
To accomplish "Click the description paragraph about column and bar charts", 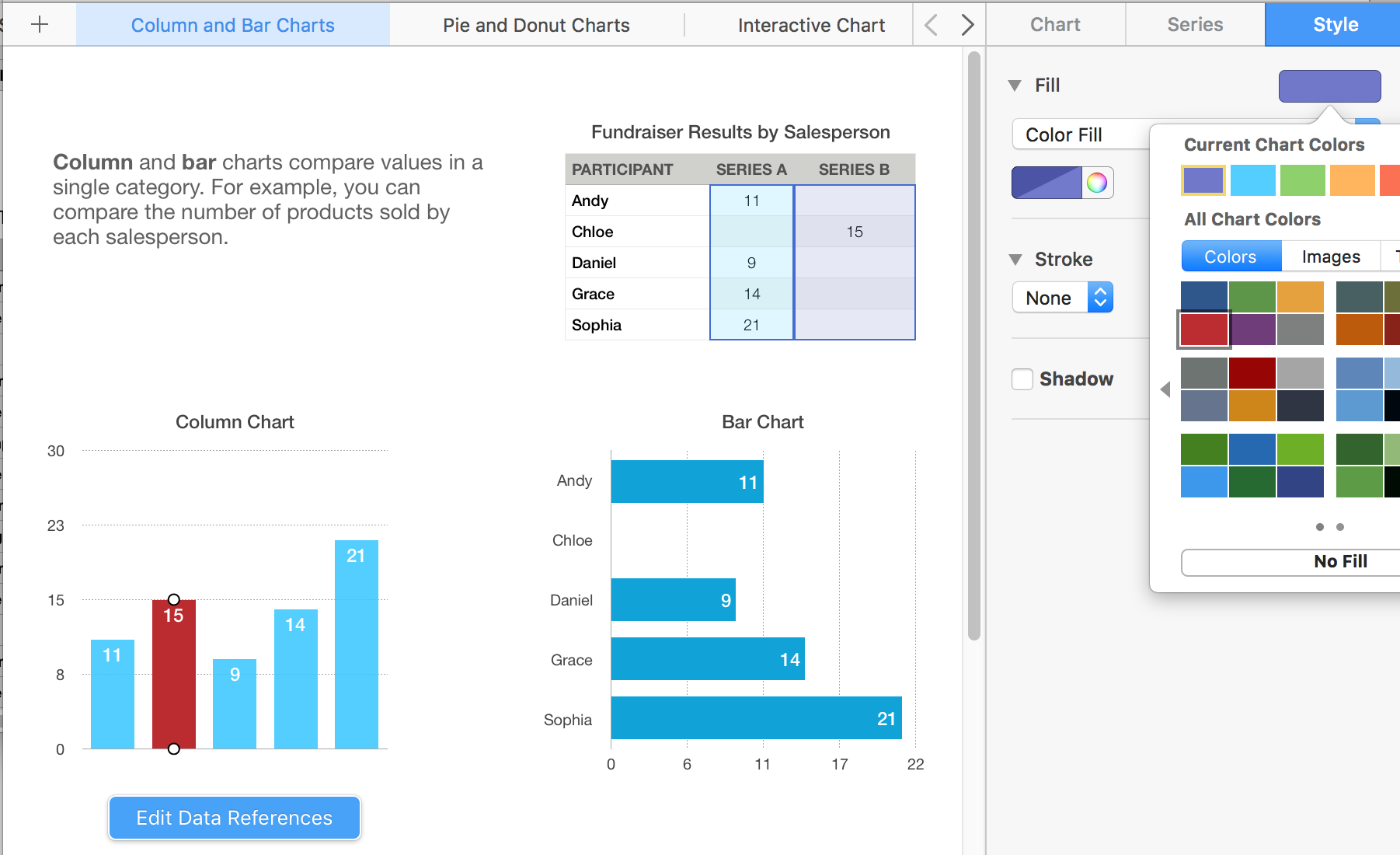I will pos(268,200).
